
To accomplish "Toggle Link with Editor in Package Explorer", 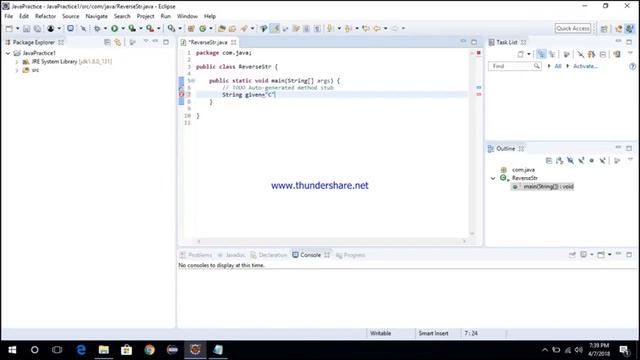I will coord(118,42).
